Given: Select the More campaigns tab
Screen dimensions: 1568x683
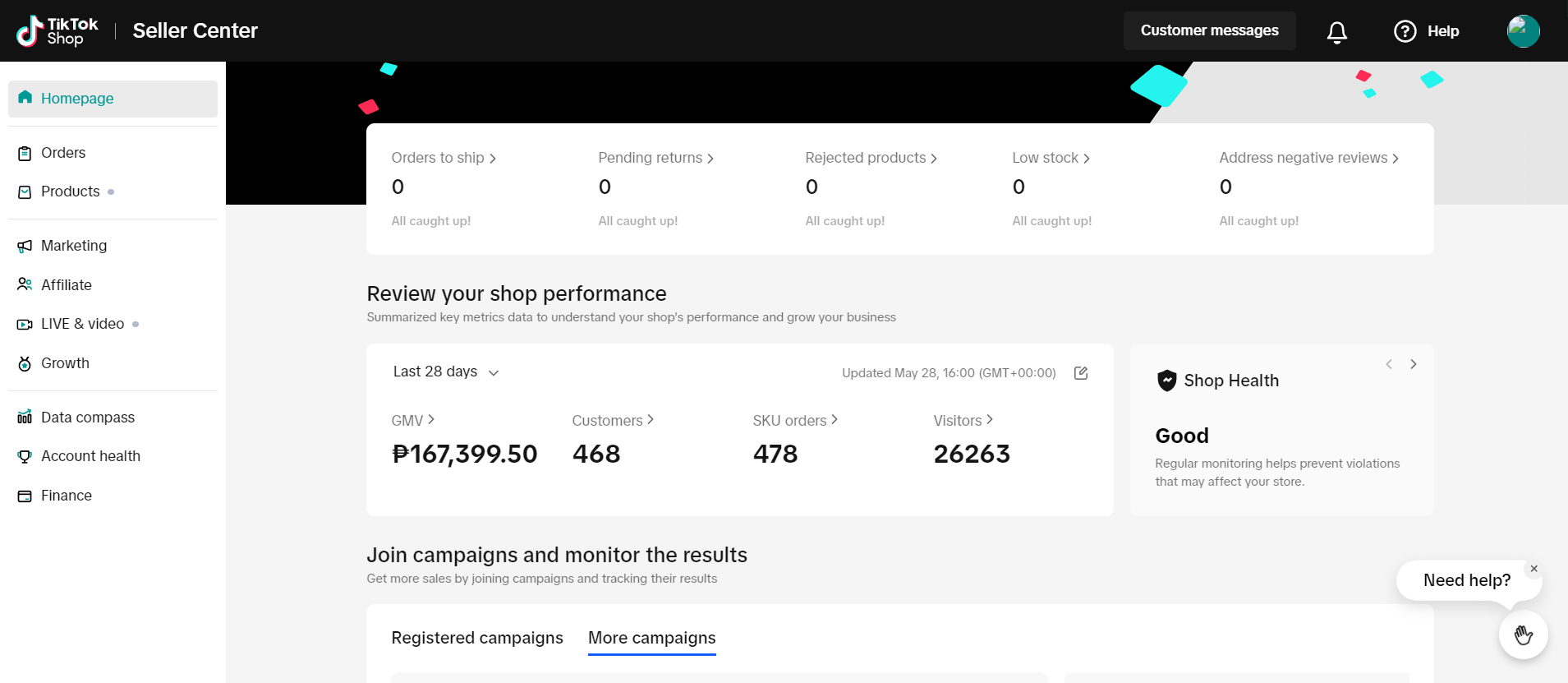Looking at the screenshot, I should pos(651,638).
